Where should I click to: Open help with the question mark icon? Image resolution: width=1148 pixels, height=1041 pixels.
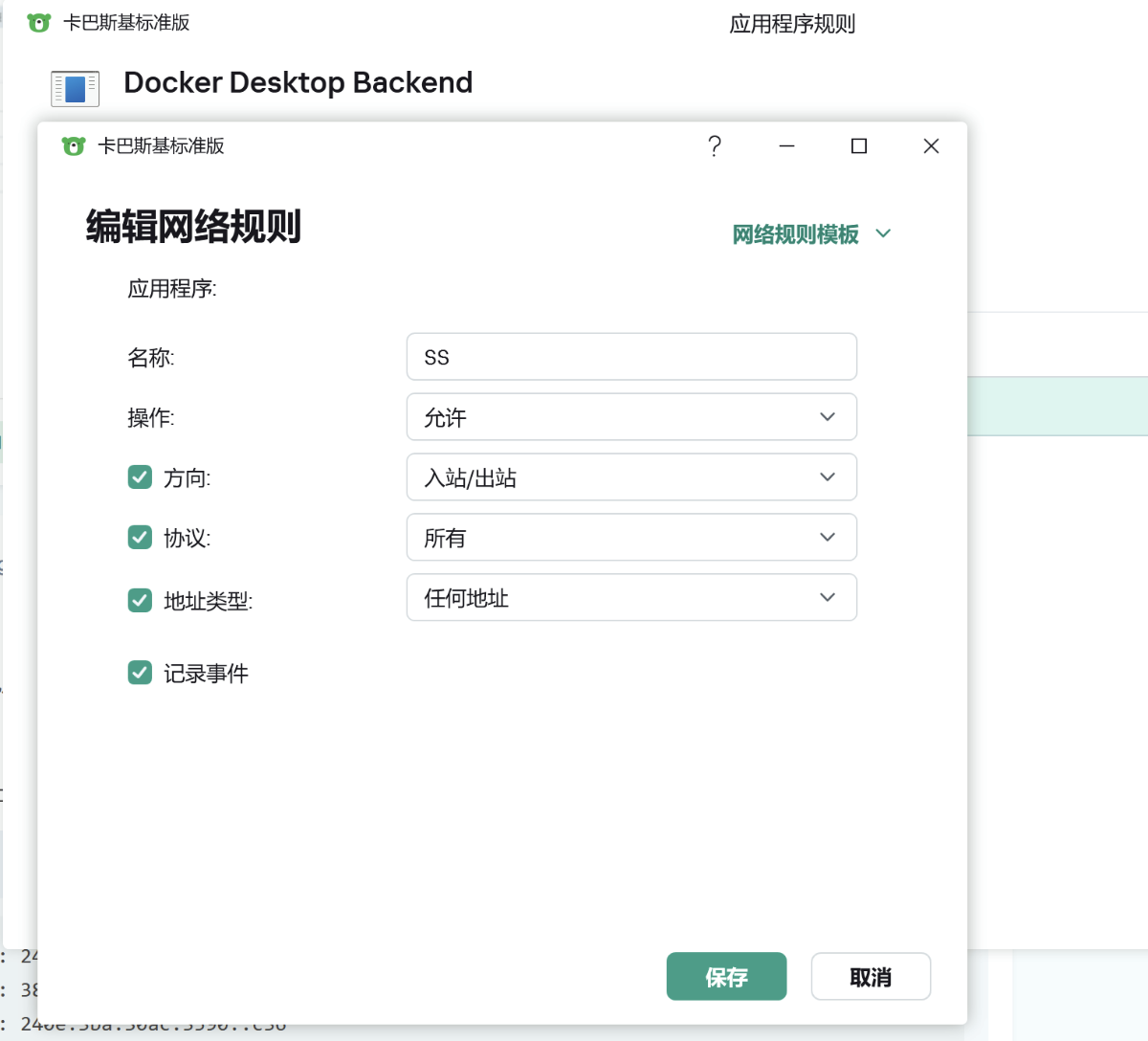(x=715, y=146)
